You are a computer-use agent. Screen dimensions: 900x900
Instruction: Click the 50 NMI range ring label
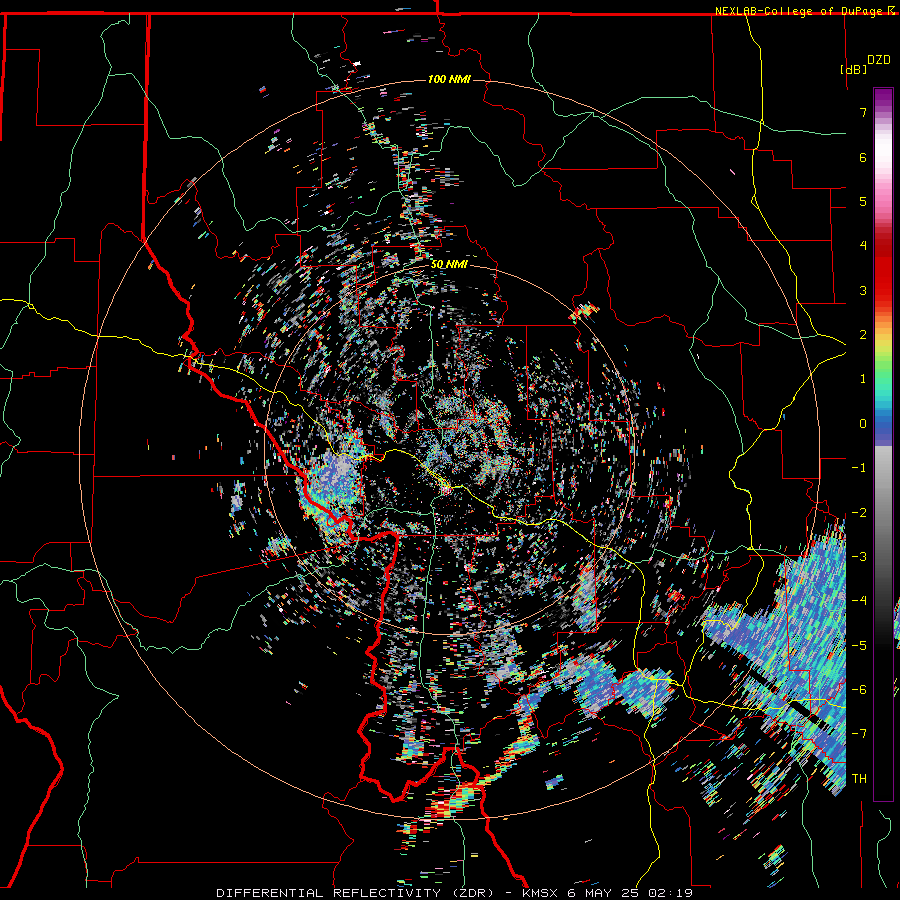(449, 265)
